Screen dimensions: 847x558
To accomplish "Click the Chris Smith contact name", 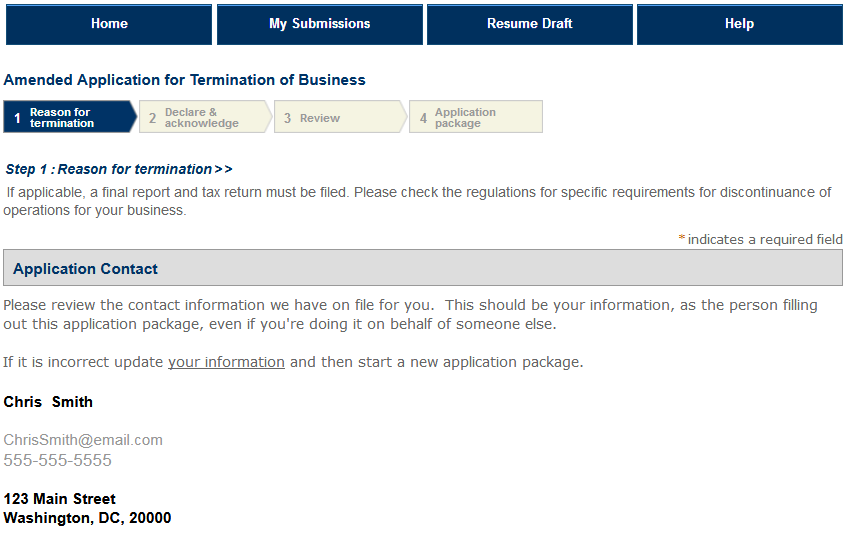I will tap(48, 402).
